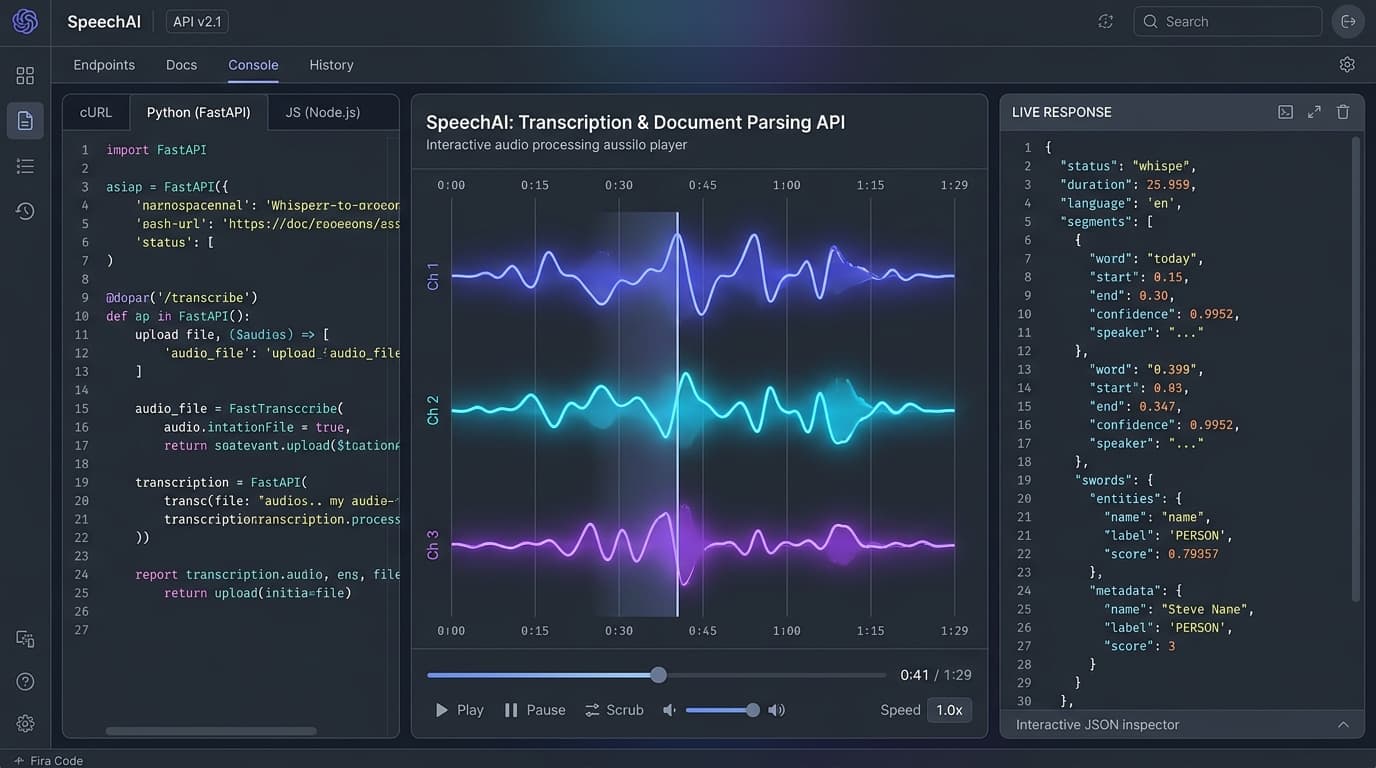1376x768 pixels.
Task: Click the "score": 0.79357 JSON line
Action: (1161, 553)
